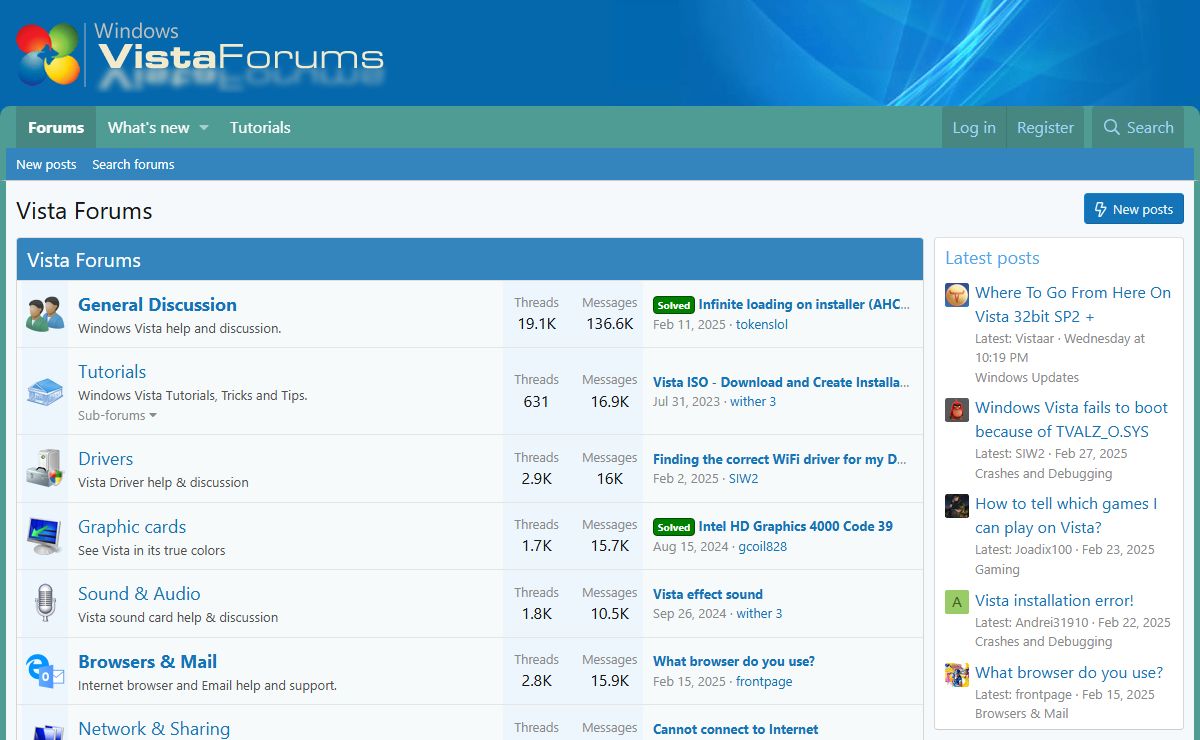
Task: Click the Tutorials forum icon
Action: (x=45, y=391)
